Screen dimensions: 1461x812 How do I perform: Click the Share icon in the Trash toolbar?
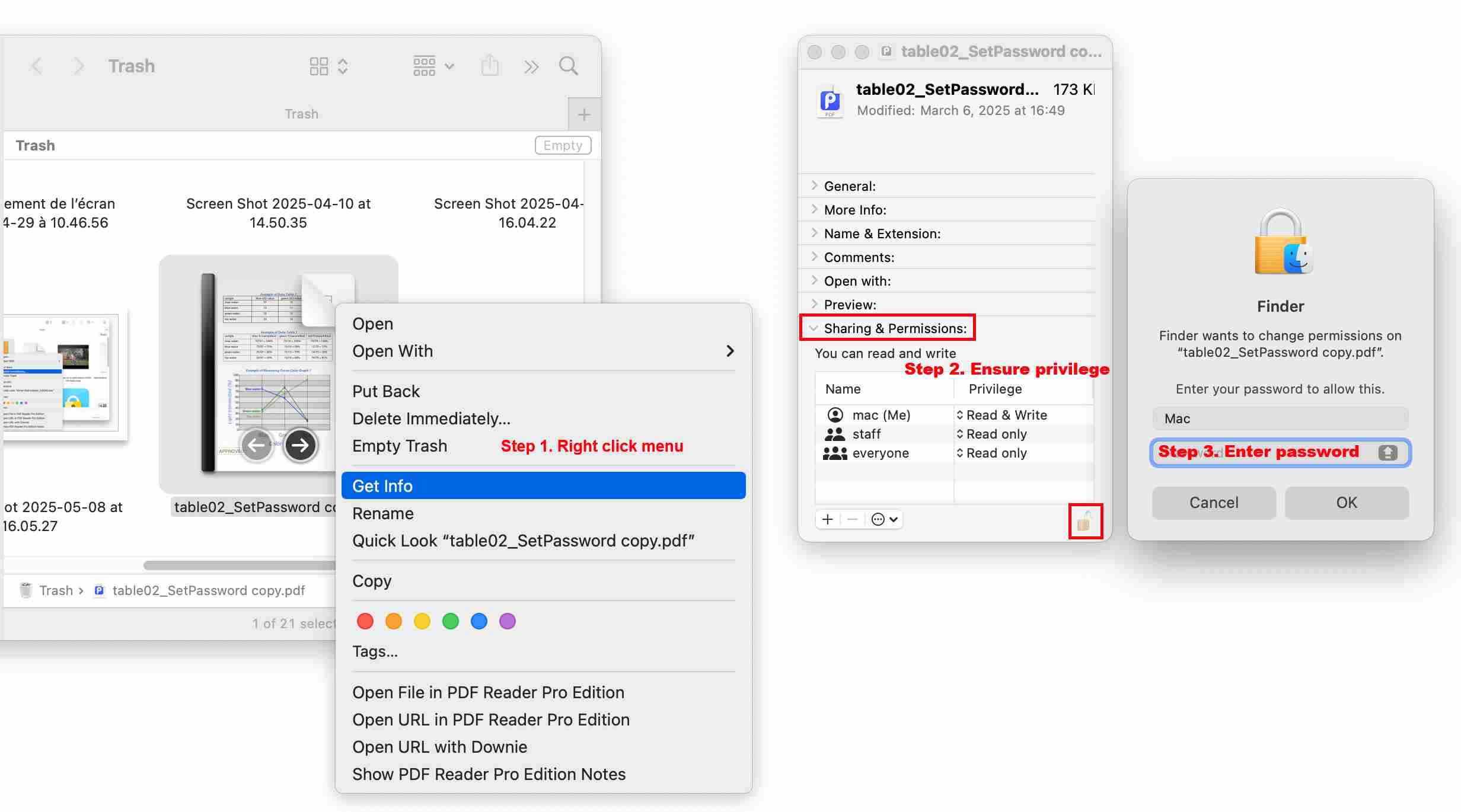click(x=490, y=66)
